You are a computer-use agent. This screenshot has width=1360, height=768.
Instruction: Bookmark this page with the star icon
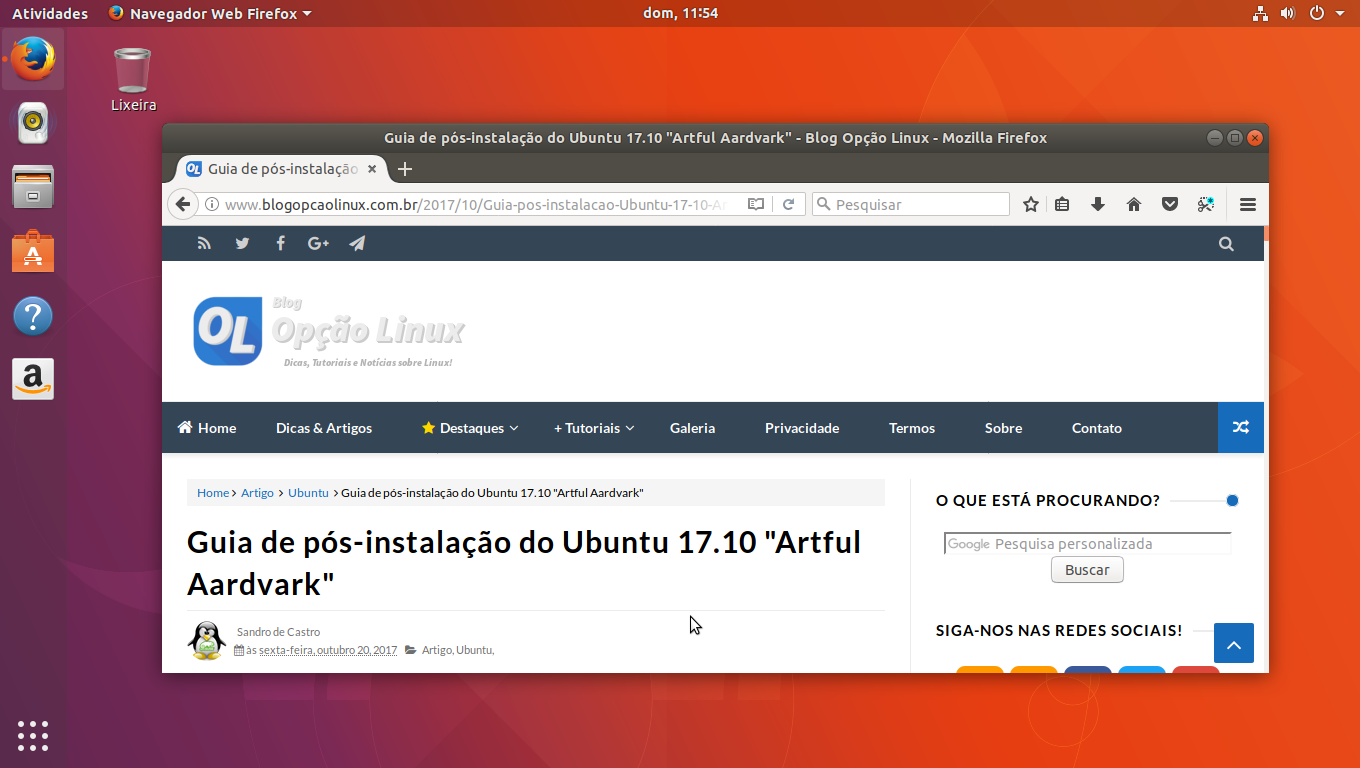coord(1031,204)
